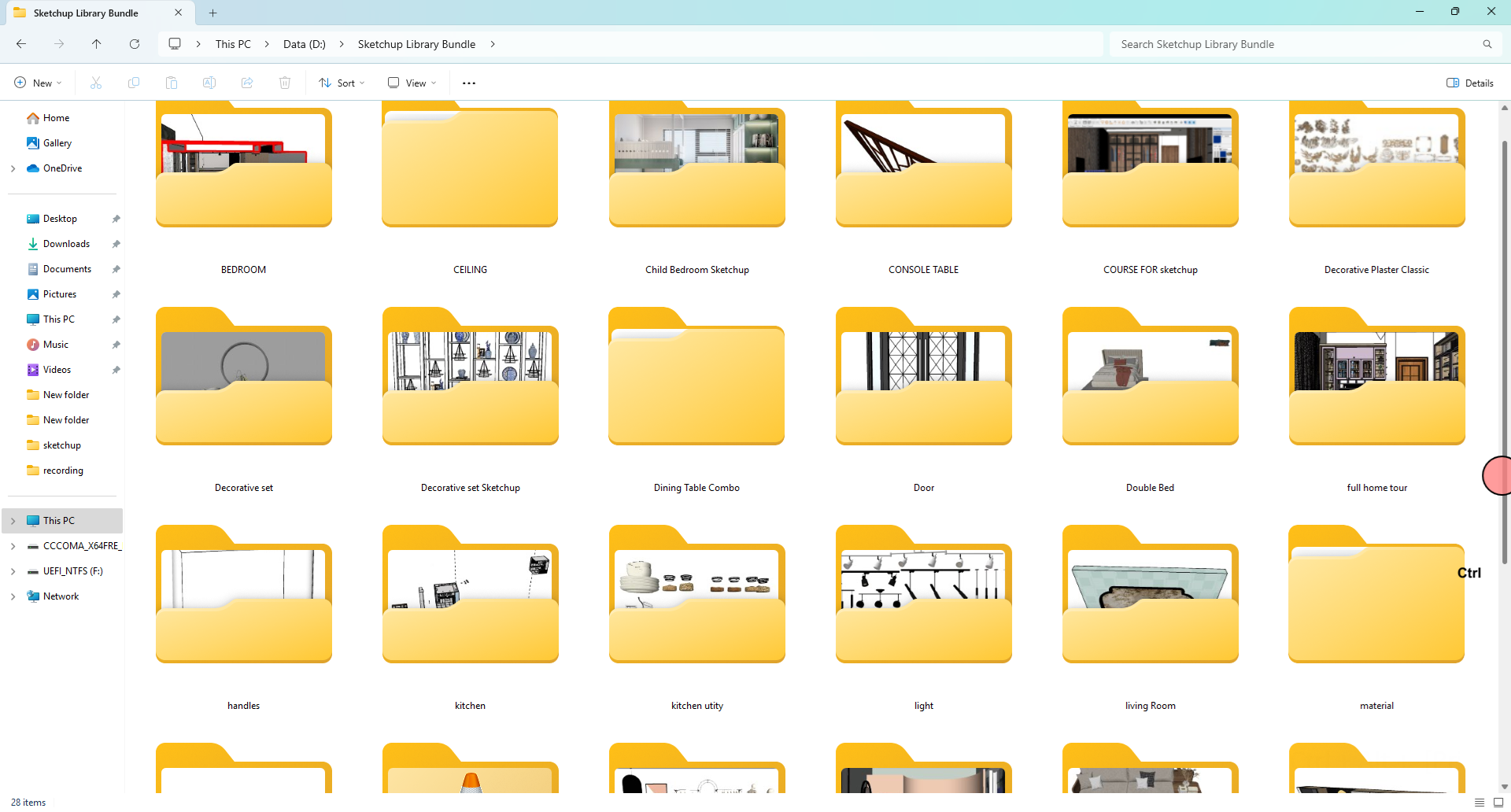
Task: Click the Share icon in toolbar
Action: [247, 83]
